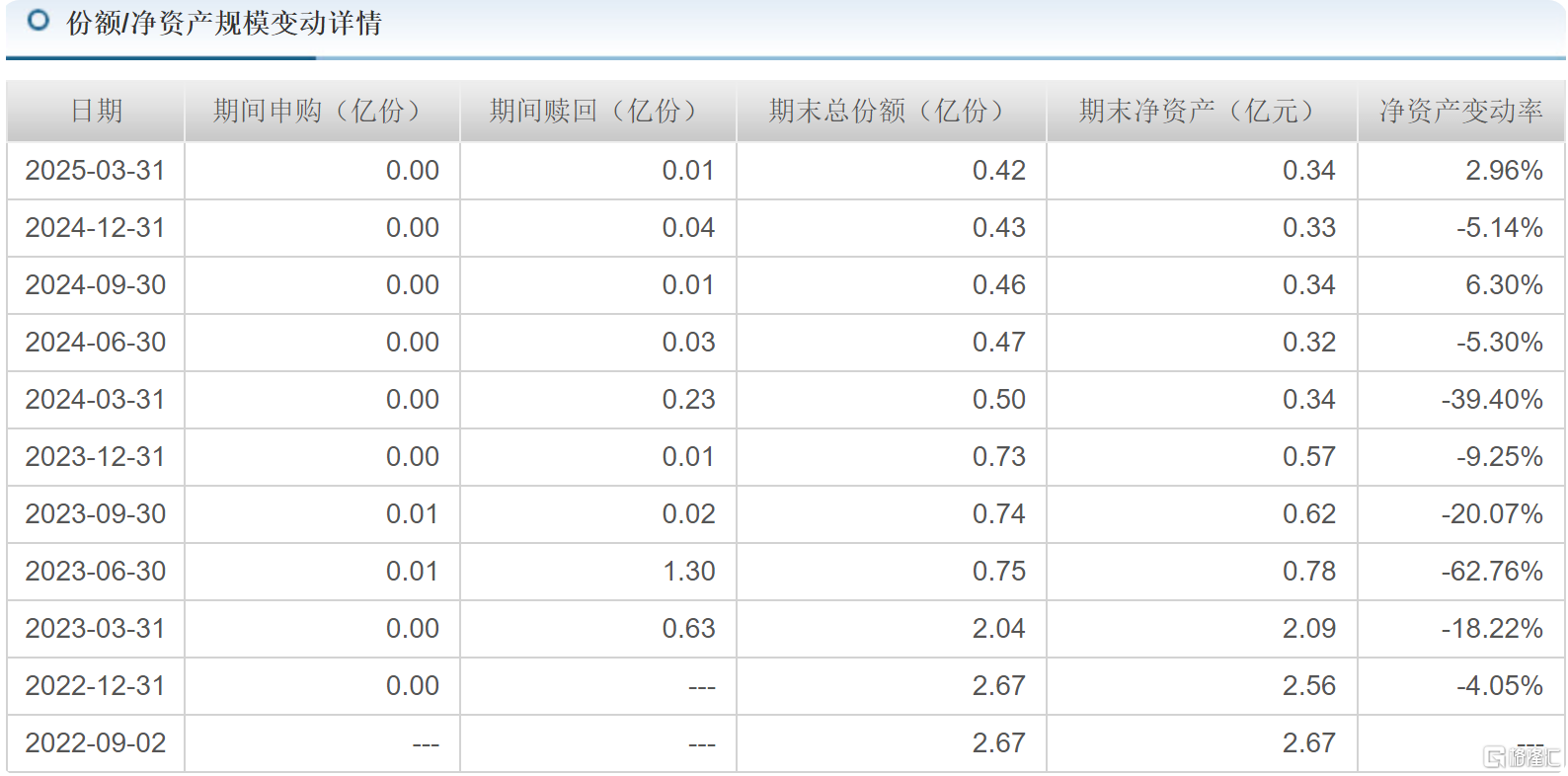Viewport: 1568px width, 776px height.
Task: Select the 净资产变动率 column header
Action: tap(1460, 111)
